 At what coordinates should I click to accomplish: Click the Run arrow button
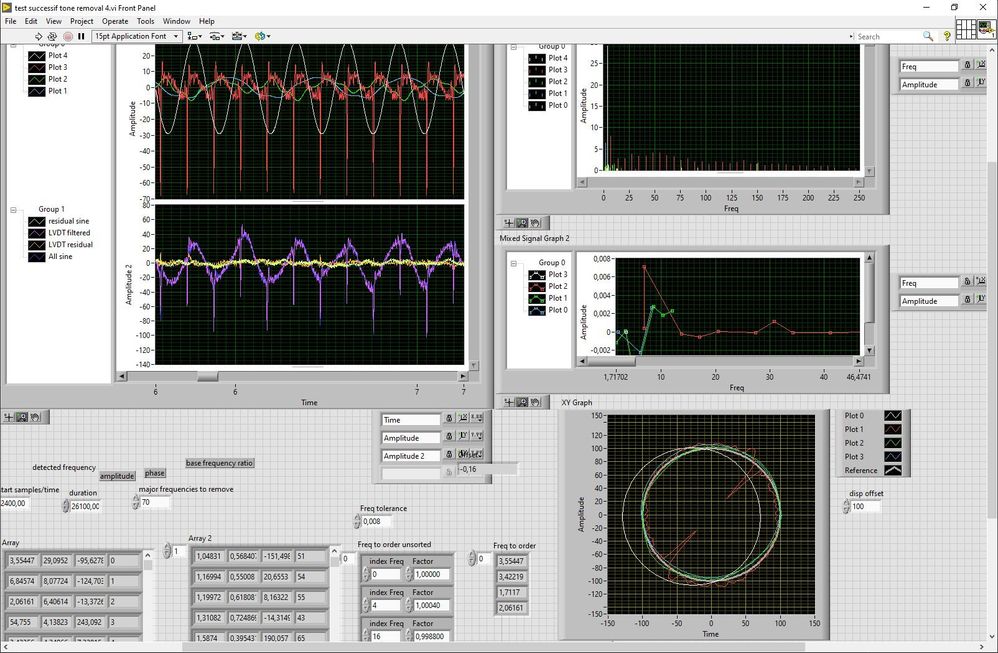tap(38, 36)
